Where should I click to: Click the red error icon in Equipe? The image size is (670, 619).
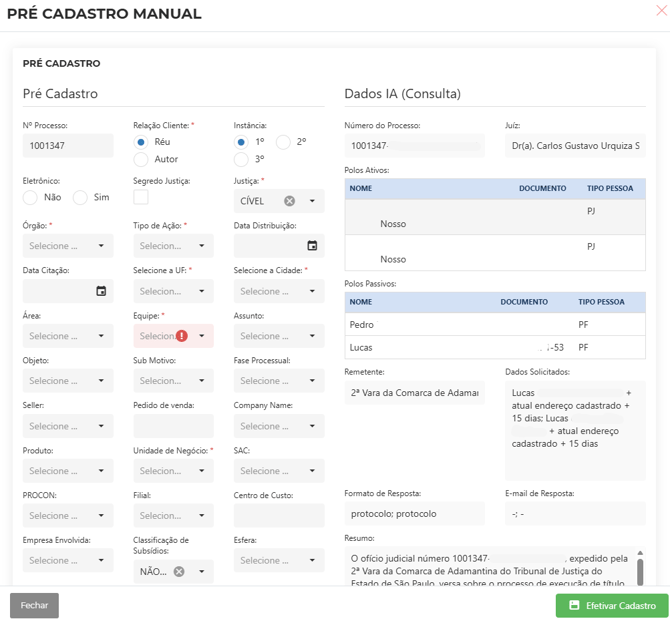tap(182, 336)
